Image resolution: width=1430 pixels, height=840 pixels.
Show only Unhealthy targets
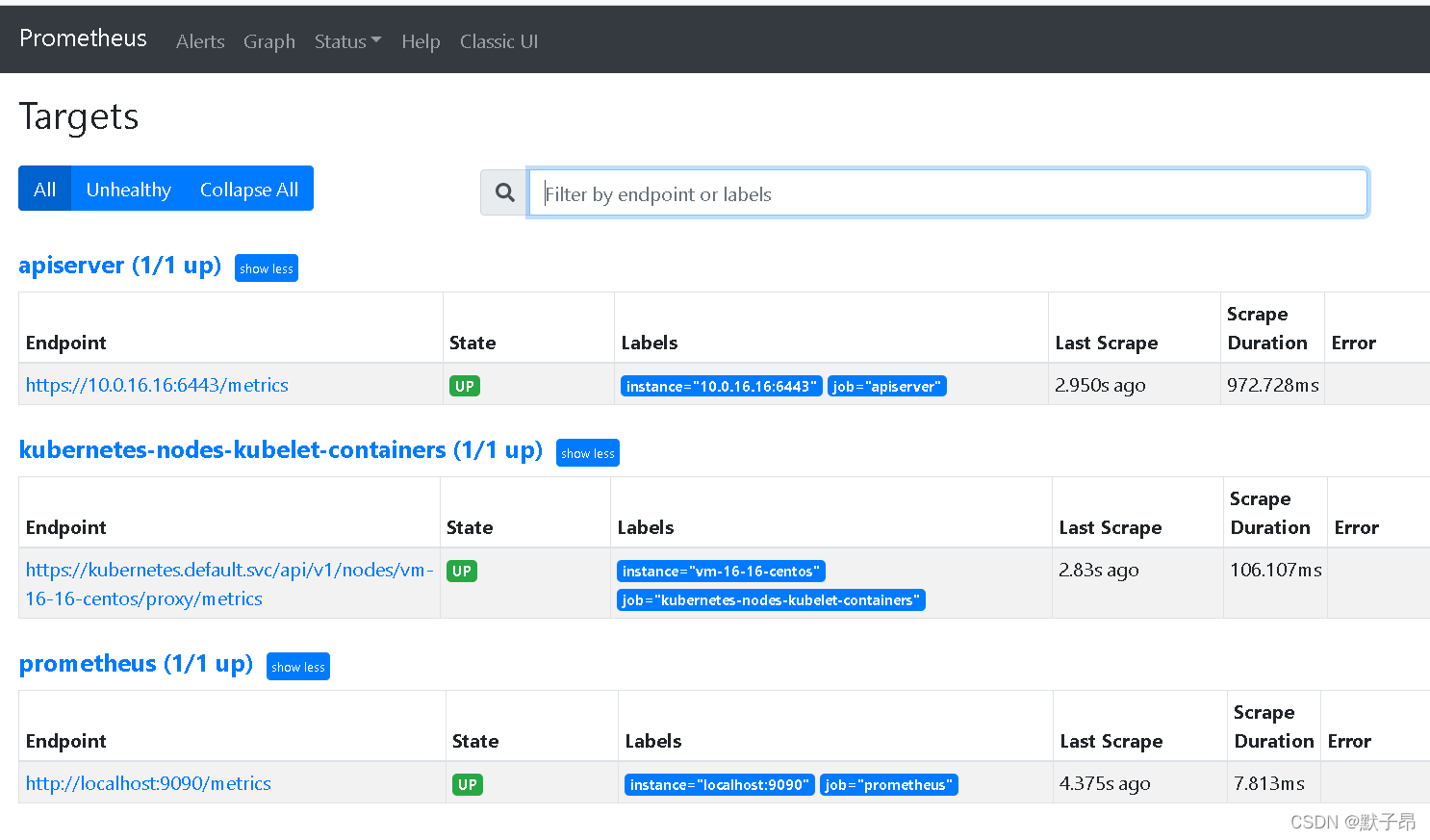click(x=128, y=189)
